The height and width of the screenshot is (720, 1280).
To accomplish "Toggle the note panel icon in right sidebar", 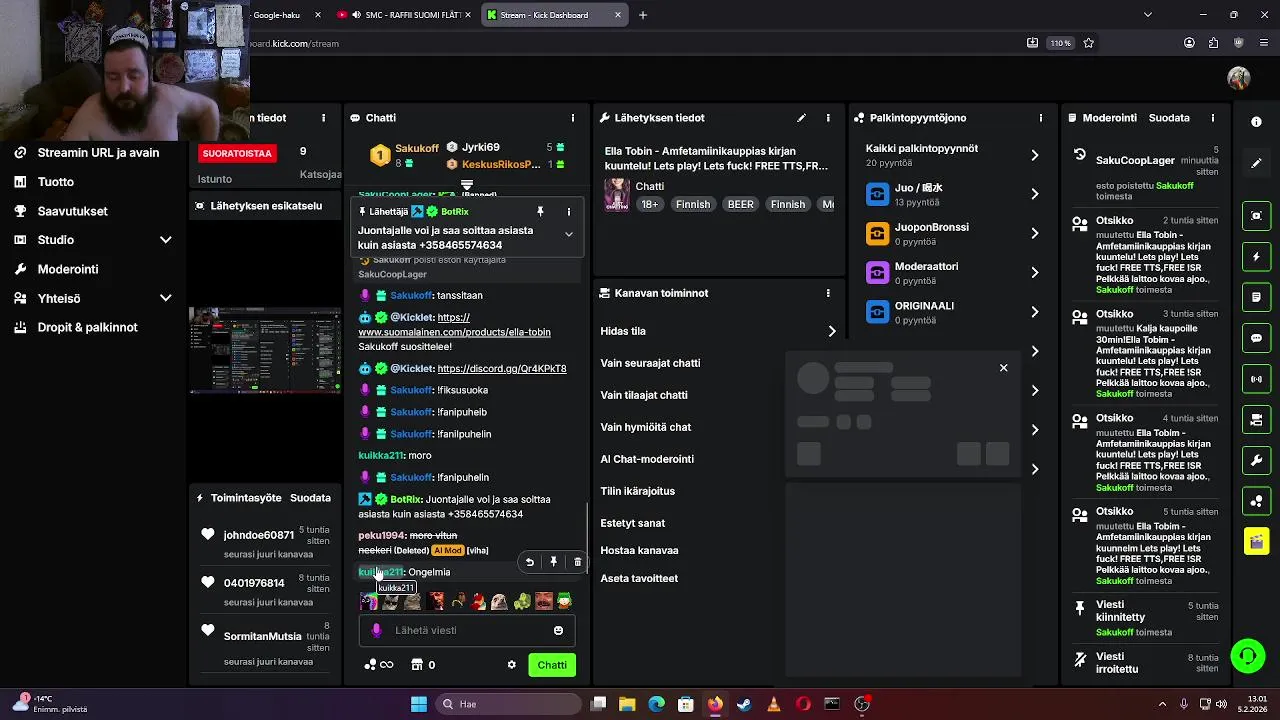I will point(1256,298).
